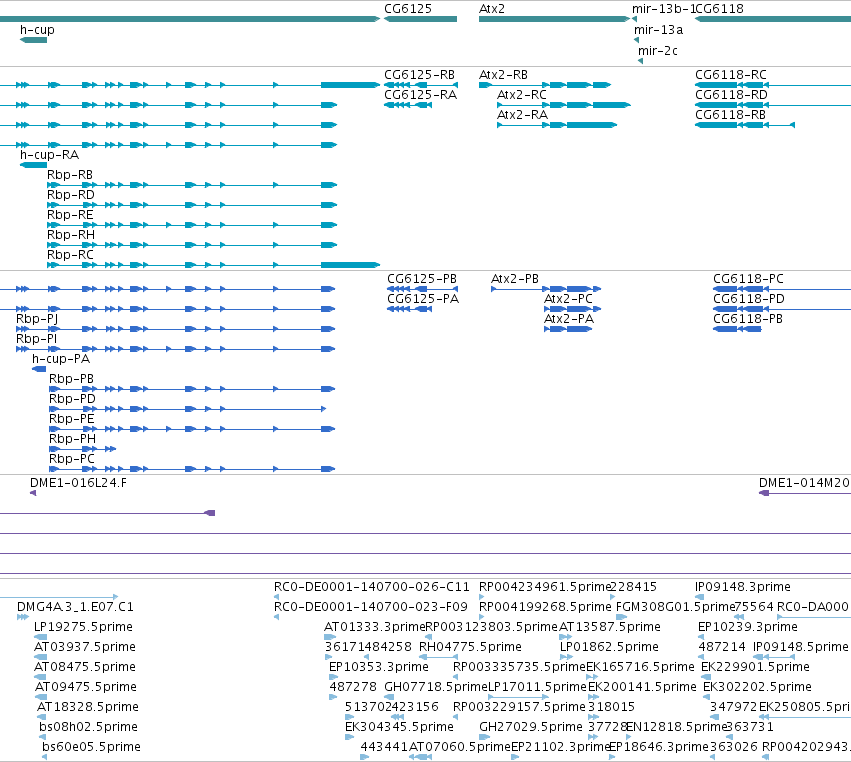This screenshot has width=851, height=762.
Task: Click the h-cup-PA protein label
Action: pos(61,359)
